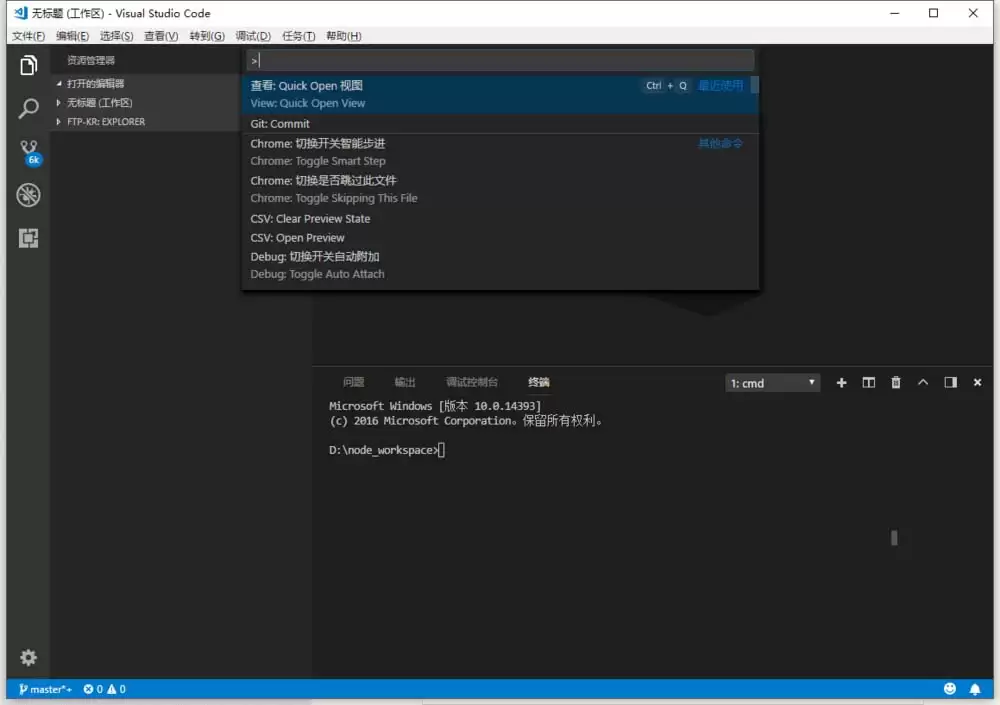Open the Search view icon
The height and width of the screenshot is (705, 1000).
point(27,108)
